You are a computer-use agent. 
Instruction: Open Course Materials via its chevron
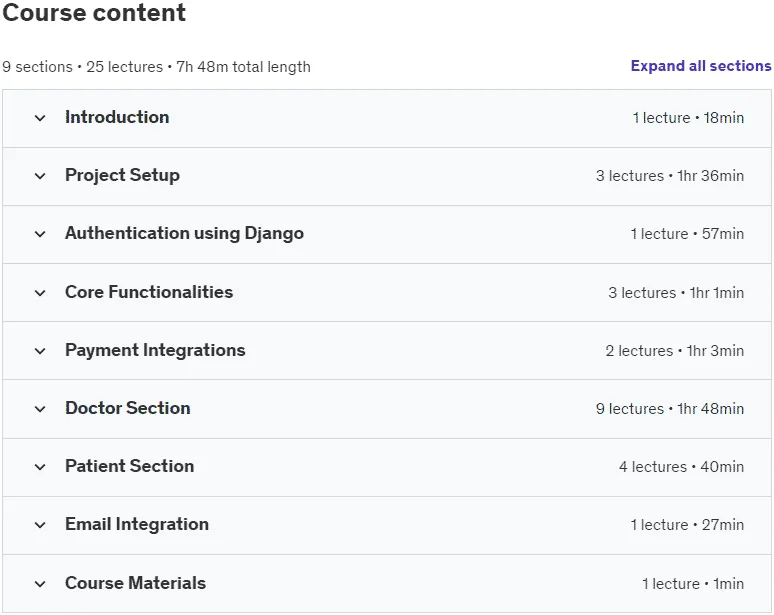40,584
